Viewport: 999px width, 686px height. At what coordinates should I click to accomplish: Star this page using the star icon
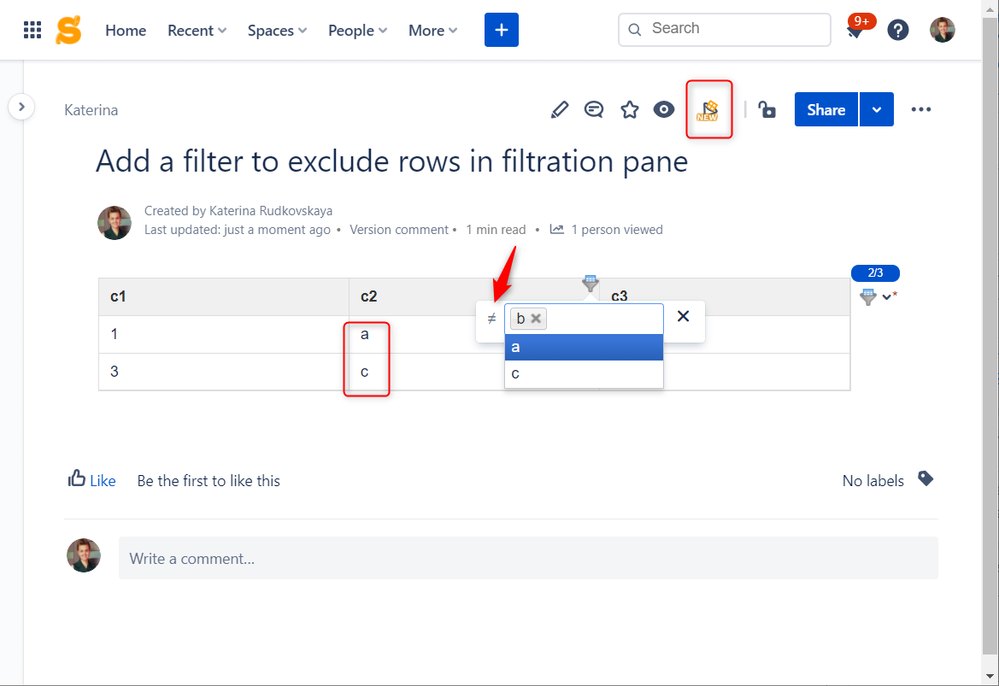pyautogui.click(x=629, y=109)
